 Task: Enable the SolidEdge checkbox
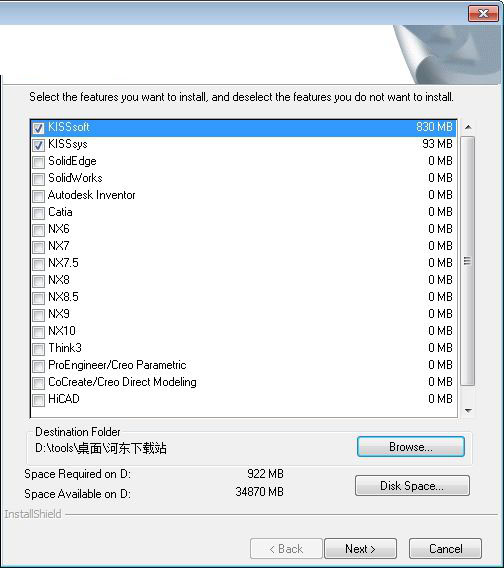coord(38,162)
